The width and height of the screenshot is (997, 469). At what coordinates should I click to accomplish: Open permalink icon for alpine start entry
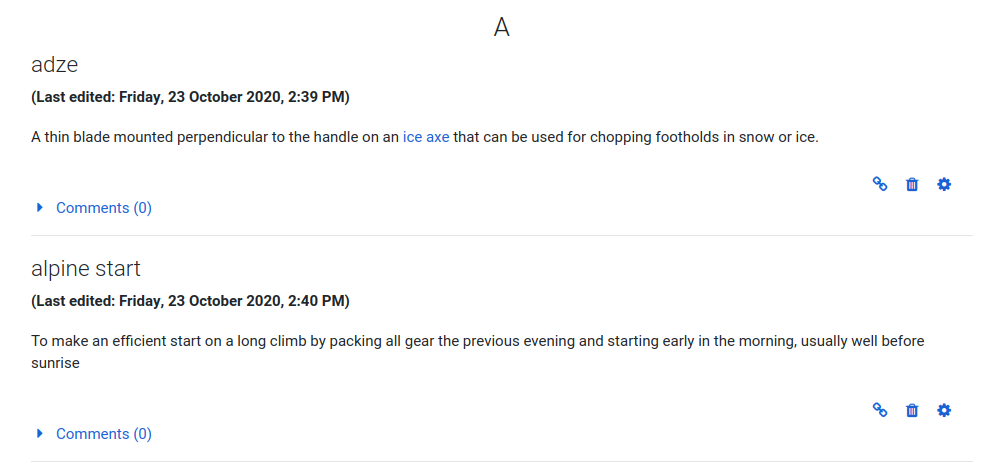point(879,410)
